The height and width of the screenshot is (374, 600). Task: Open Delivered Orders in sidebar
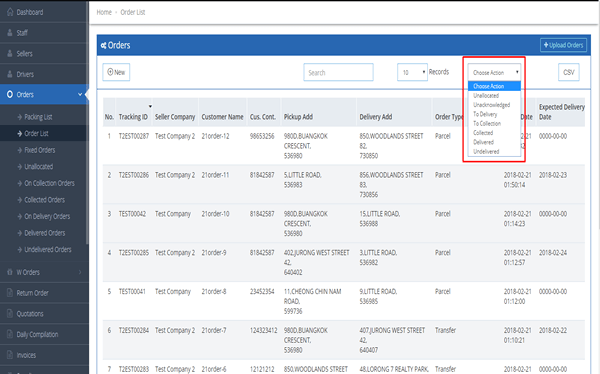45,233
